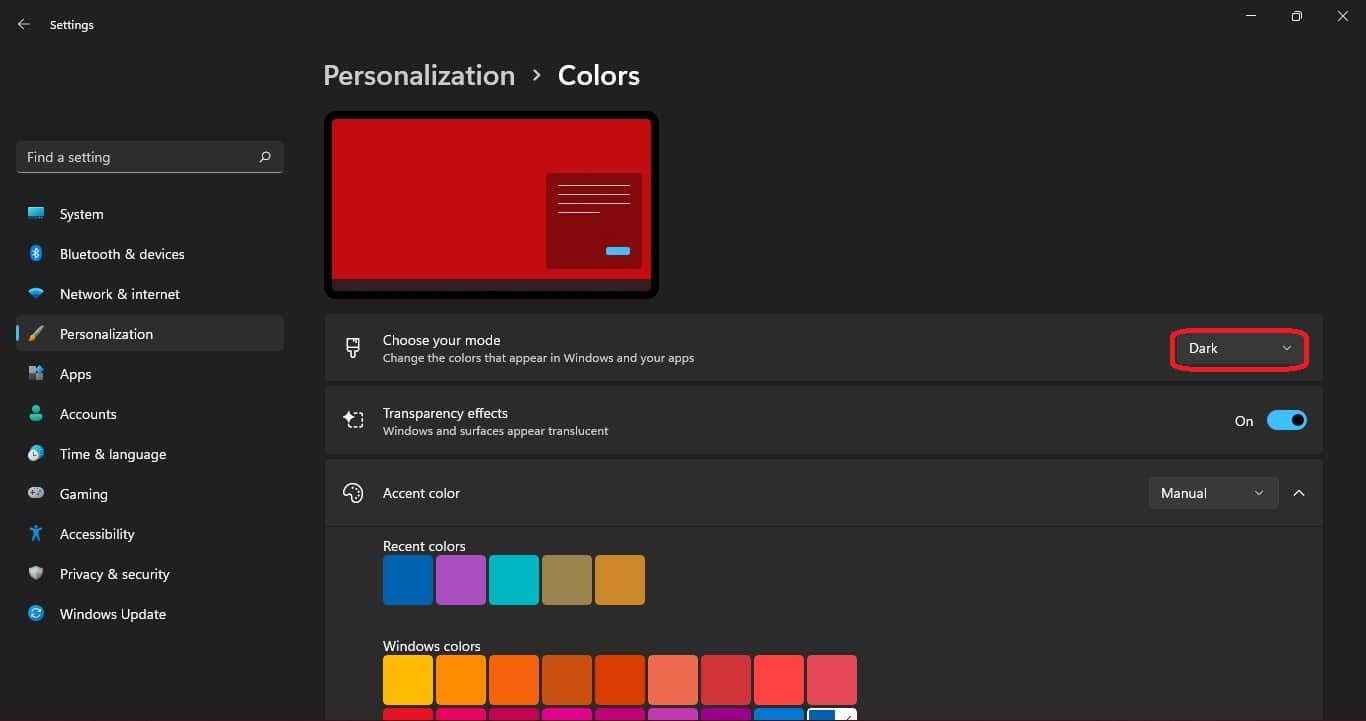Go to Privacy & security settings
1366x721 pixels.
pyautogui.click(x=114, y=574)
